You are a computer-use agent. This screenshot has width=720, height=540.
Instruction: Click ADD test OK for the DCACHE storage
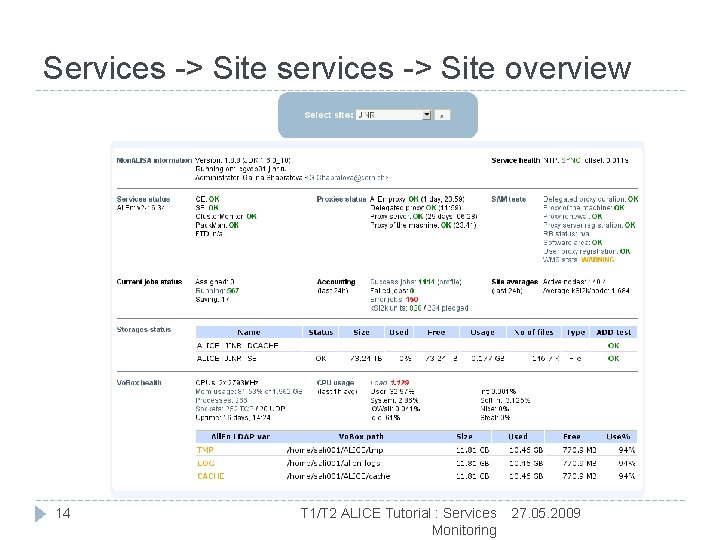tap(613, 345)
